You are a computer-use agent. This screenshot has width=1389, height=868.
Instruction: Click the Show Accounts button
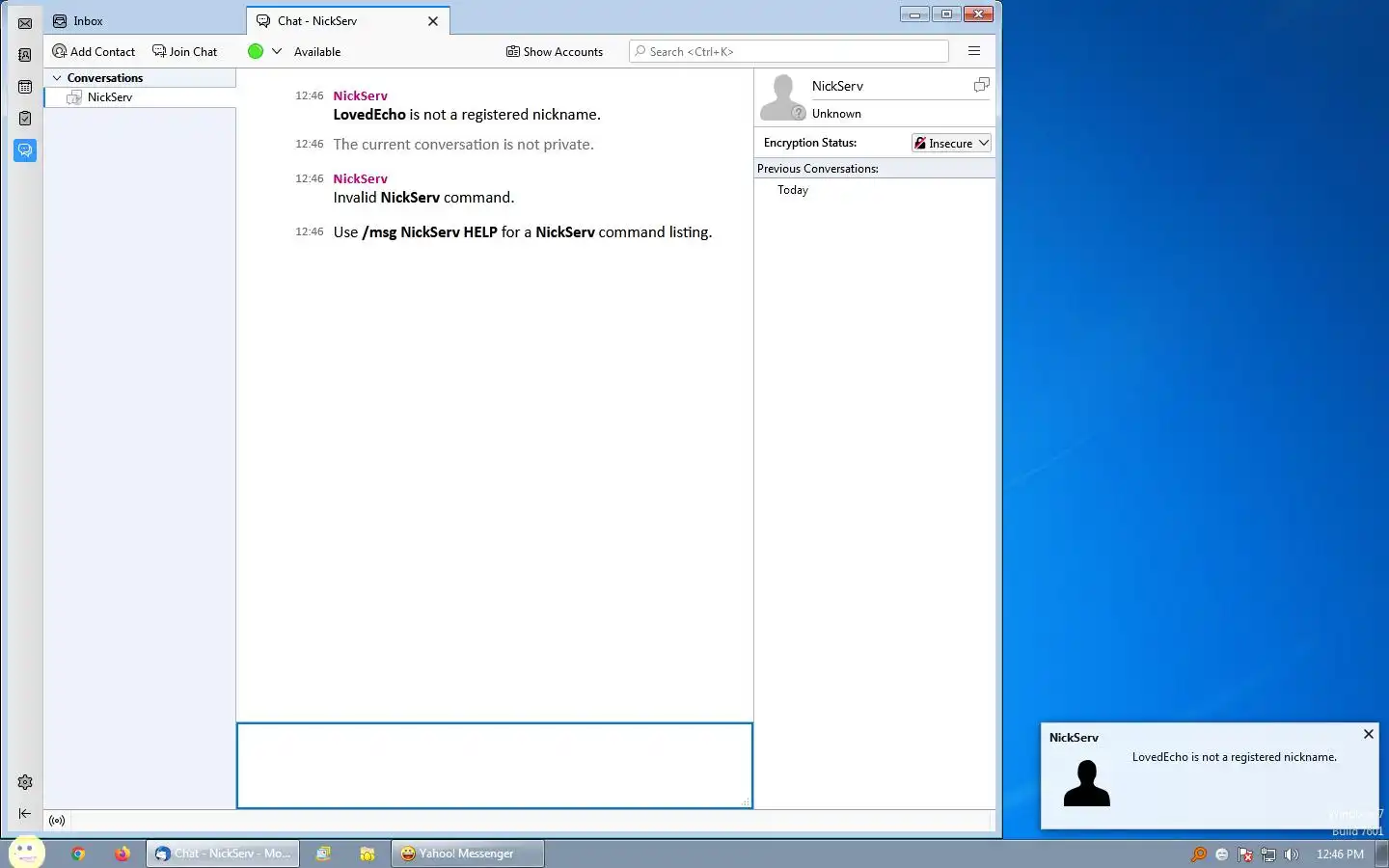tap(555, 52)
